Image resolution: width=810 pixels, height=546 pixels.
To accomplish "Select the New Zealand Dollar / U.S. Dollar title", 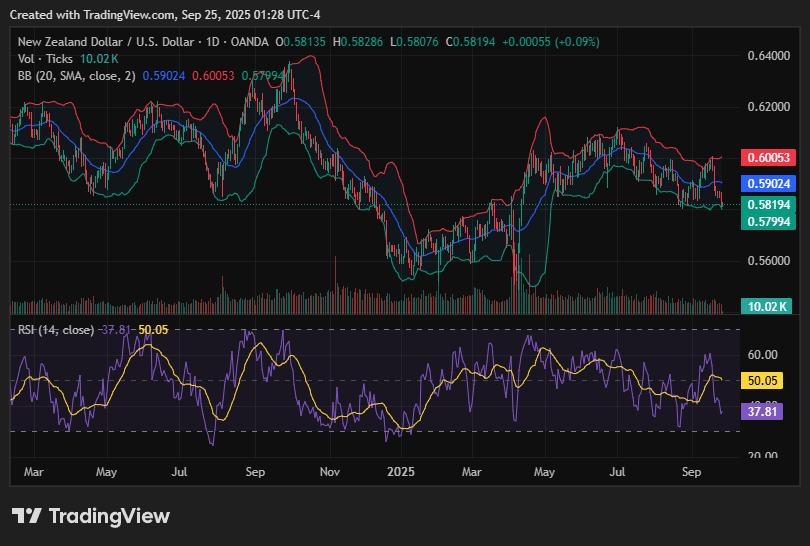I will pyautogui.click(x=108, y=42).
